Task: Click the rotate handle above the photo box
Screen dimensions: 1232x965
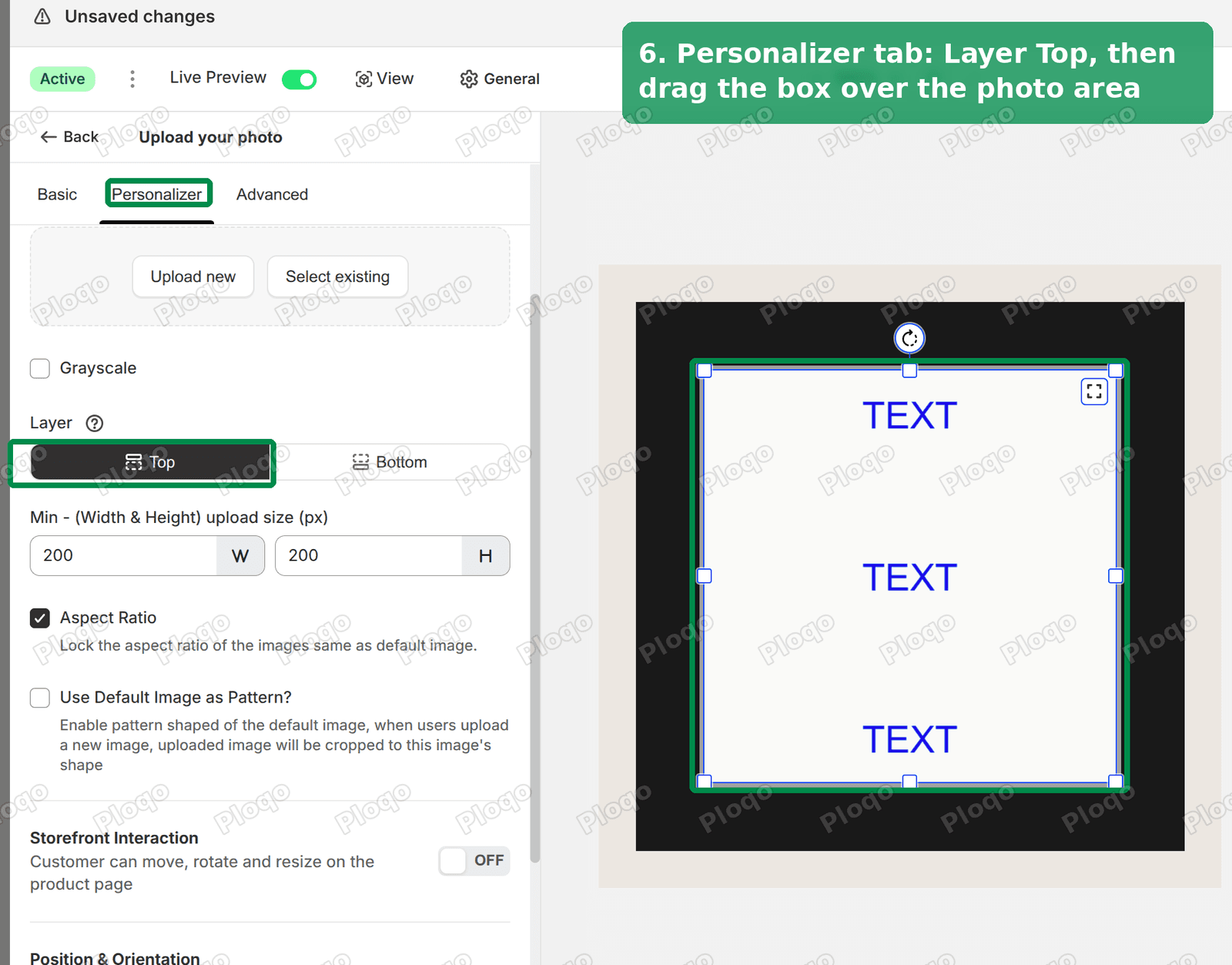Action: (x=909, y=338)
